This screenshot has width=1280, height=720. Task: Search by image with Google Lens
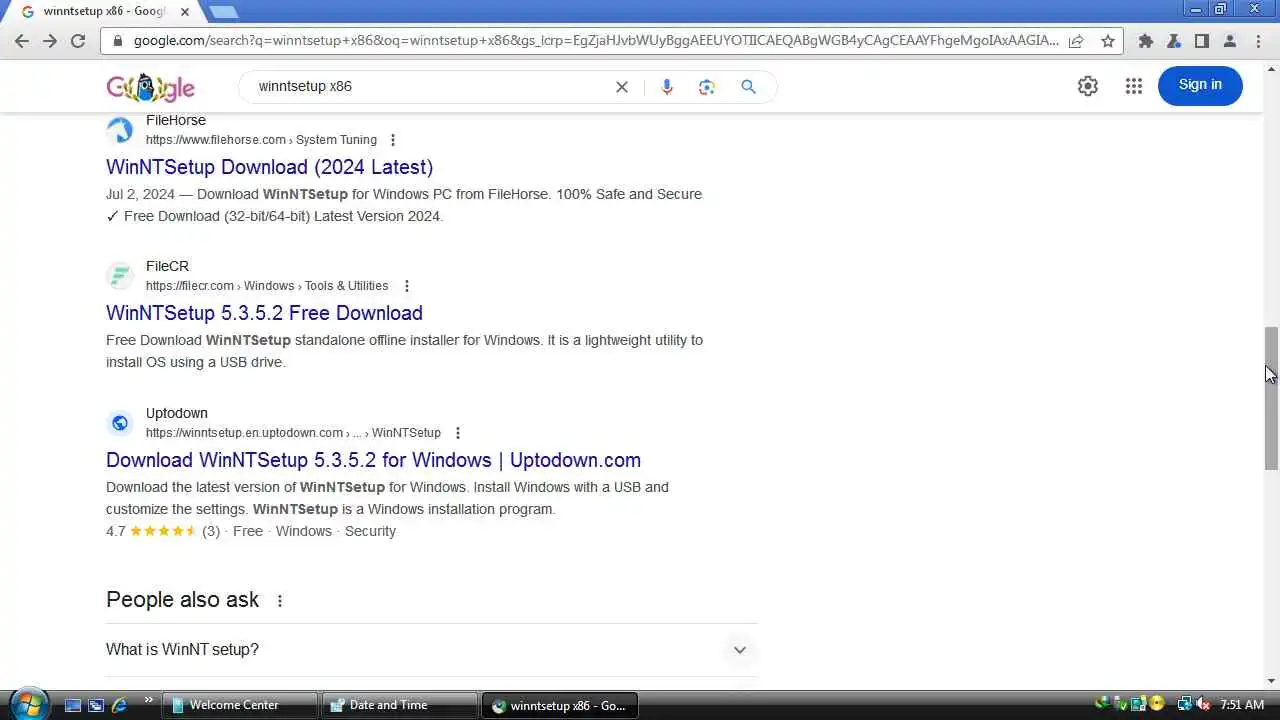click(707, 87)
